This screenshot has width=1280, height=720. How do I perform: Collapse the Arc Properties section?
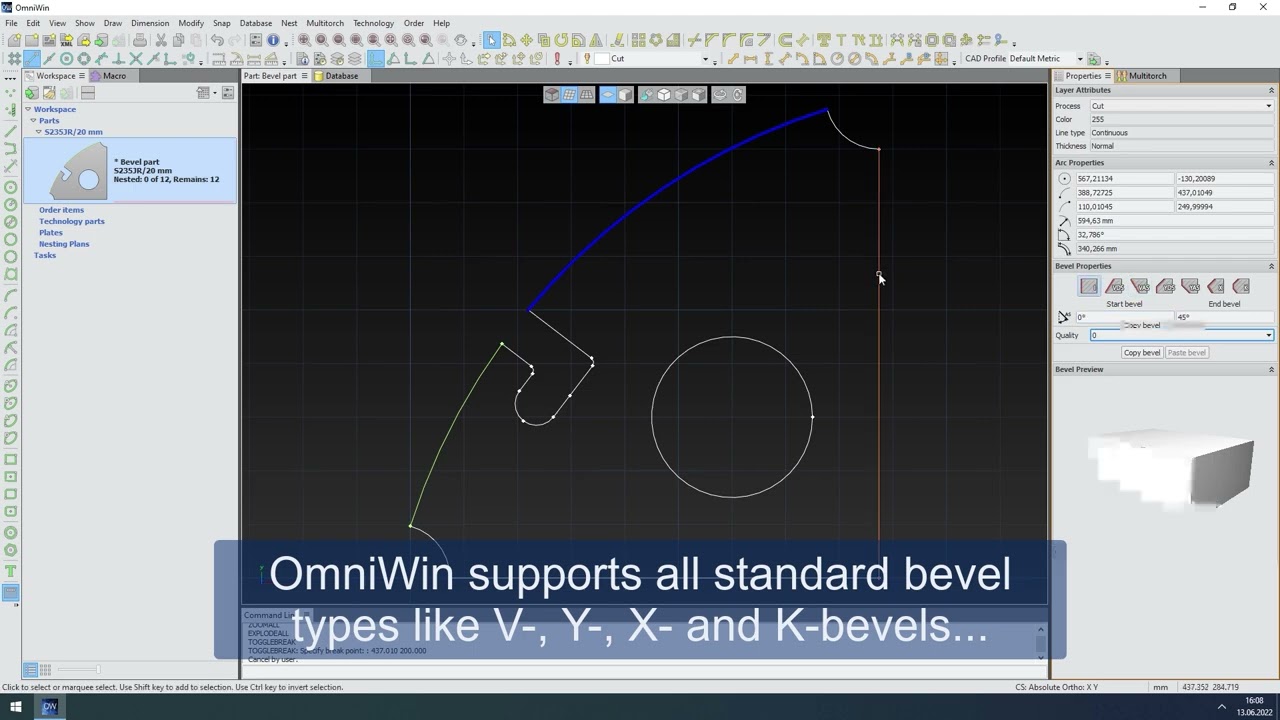click(x=1271, y=163)
